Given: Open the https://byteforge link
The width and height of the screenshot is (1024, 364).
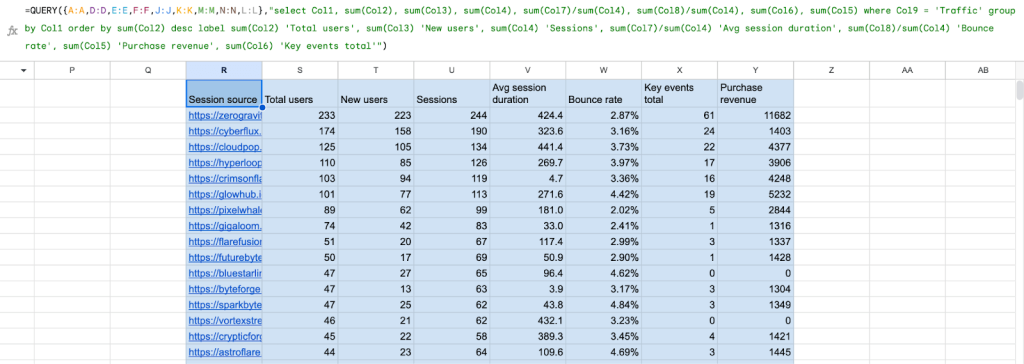Looking at the screenshot, I should click(225, 289).
